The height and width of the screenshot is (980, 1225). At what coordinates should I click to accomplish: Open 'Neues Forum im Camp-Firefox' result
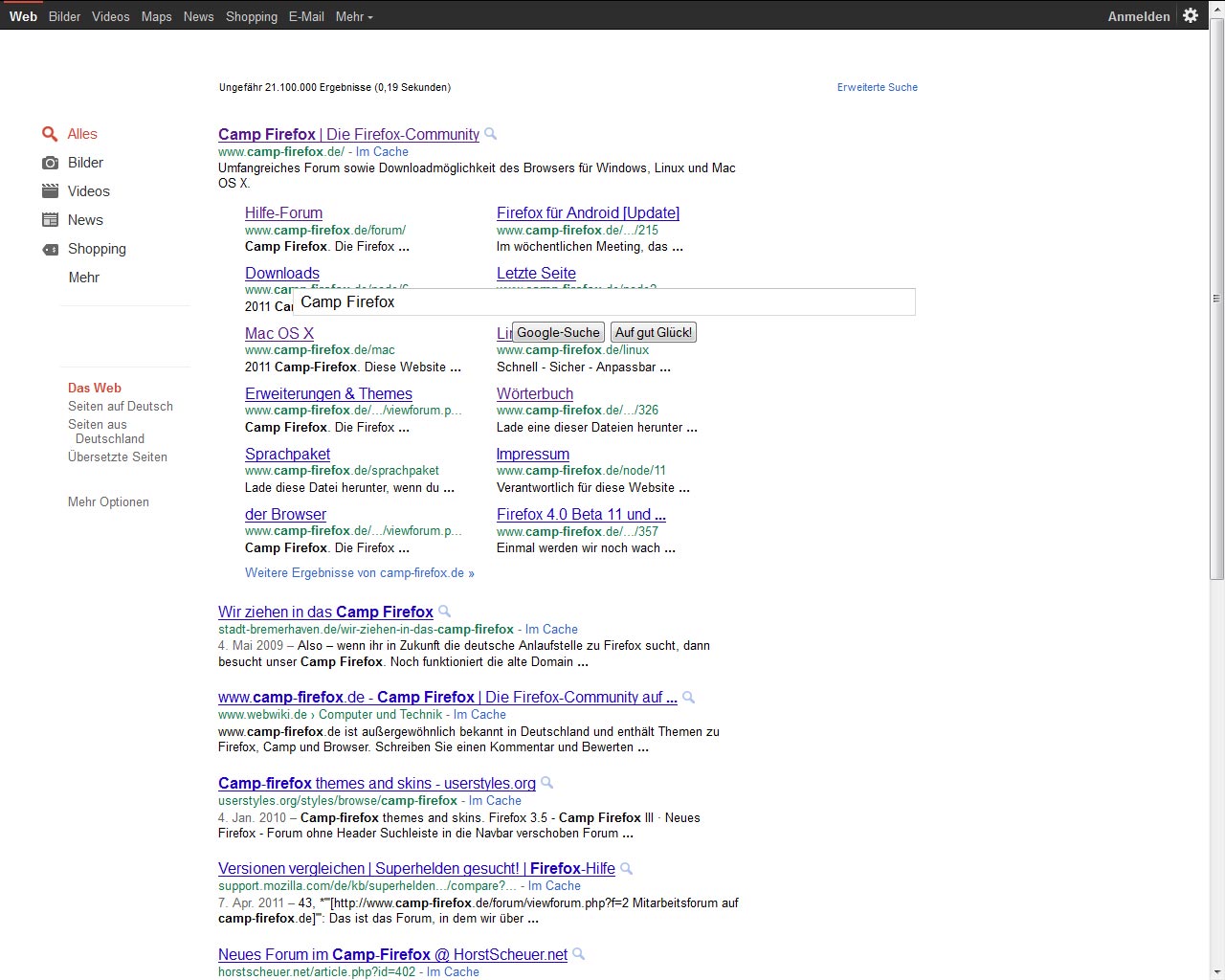click(392, 954)
